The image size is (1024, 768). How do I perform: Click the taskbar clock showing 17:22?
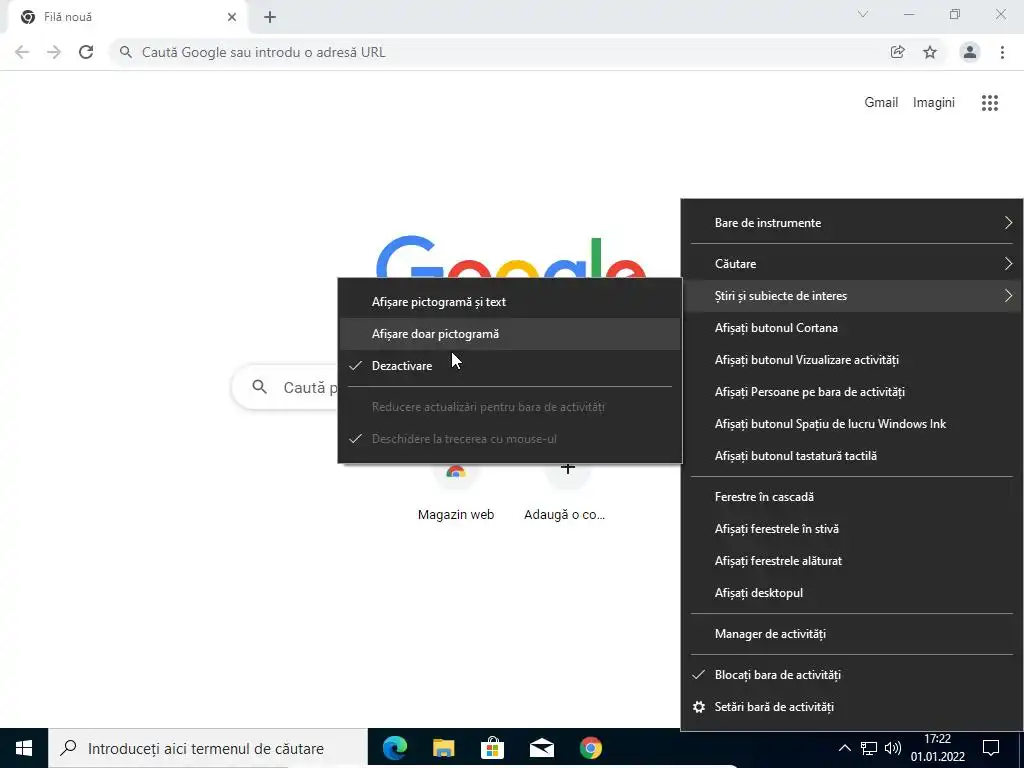click(938, 748)
